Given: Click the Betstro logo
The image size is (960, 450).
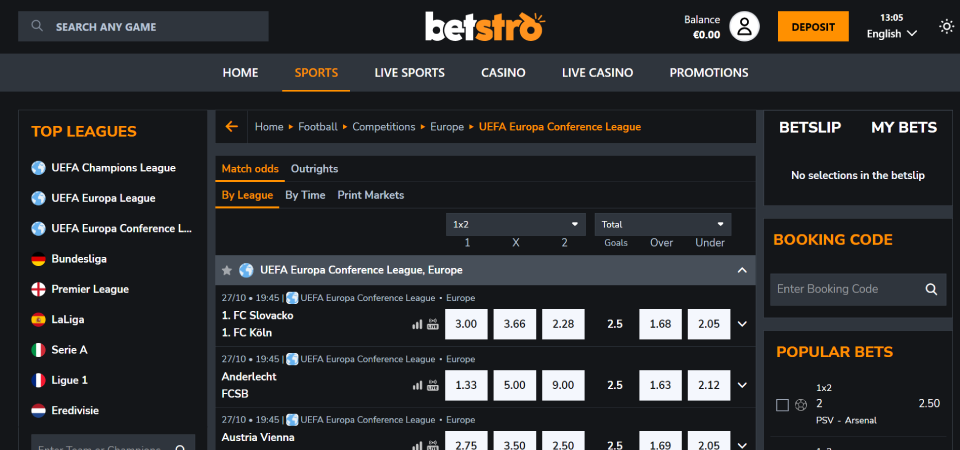Looking at the screenshot, I should click(x=485, y=26).
